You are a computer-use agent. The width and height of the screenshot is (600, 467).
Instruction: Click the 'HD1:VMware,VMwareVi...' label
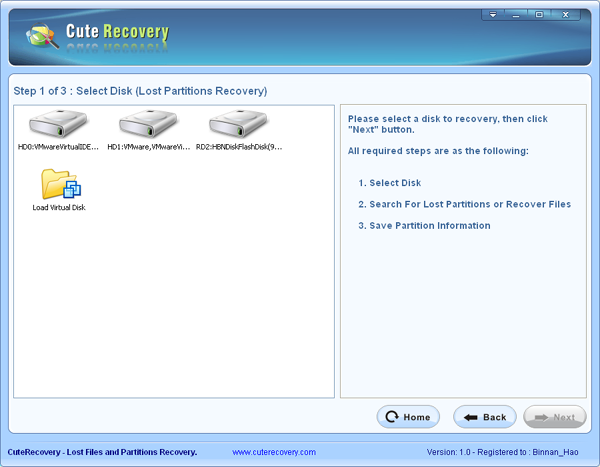[148, 147]
